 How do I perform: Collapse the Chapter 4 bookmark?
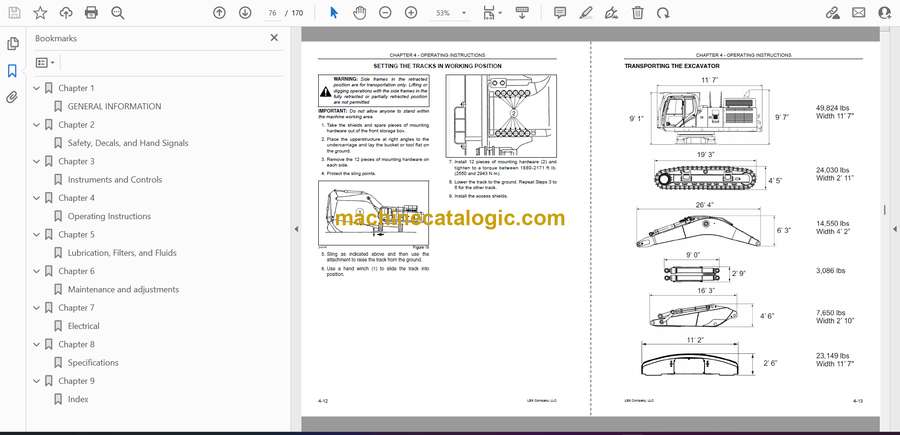pyautogui.click(x=37, y=198)
